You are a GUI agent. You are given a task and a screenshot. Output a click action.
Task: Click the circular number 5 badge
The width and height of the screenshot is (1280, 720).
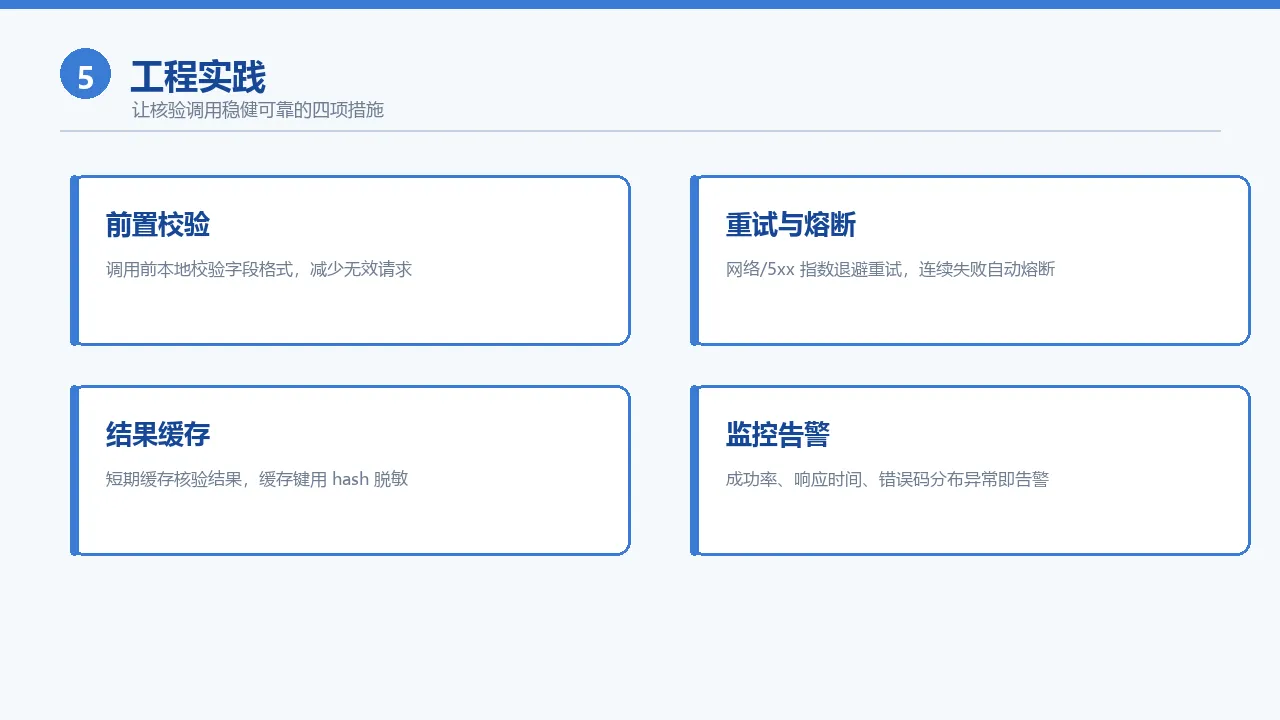pyautogui.click(x=85, y=75)
